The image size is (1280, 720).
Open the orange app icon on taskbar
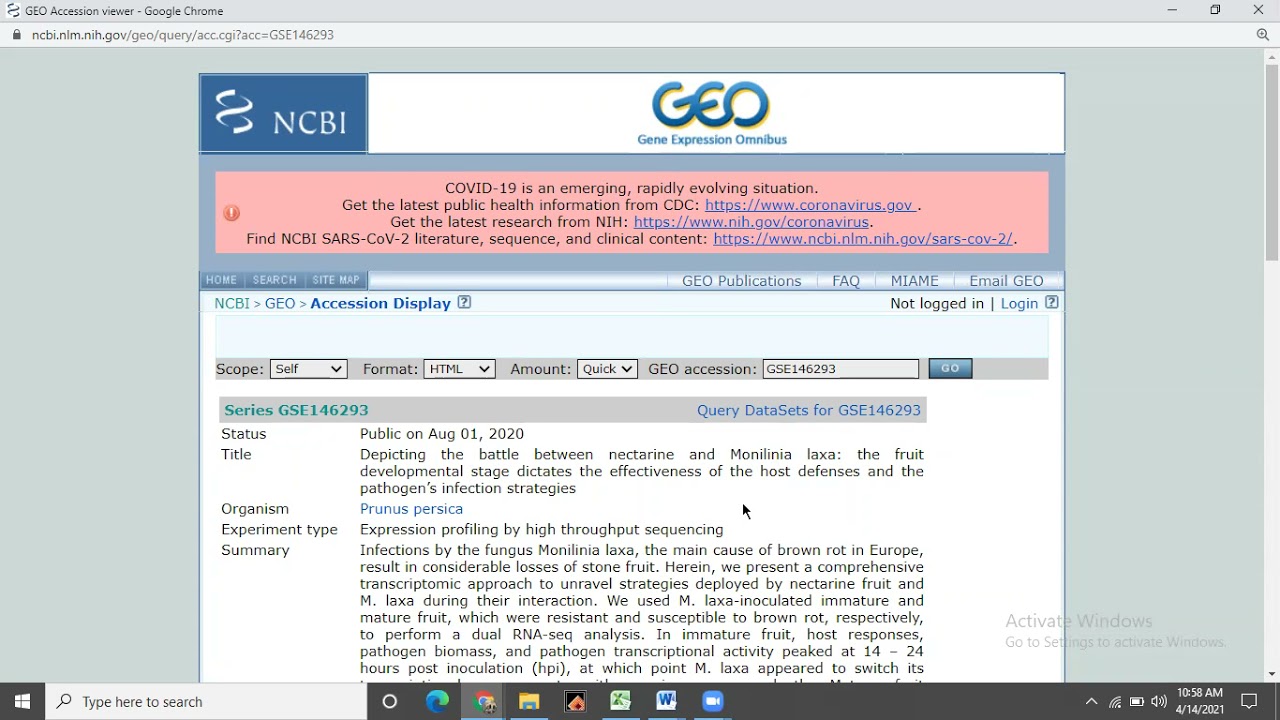point(576,701)
